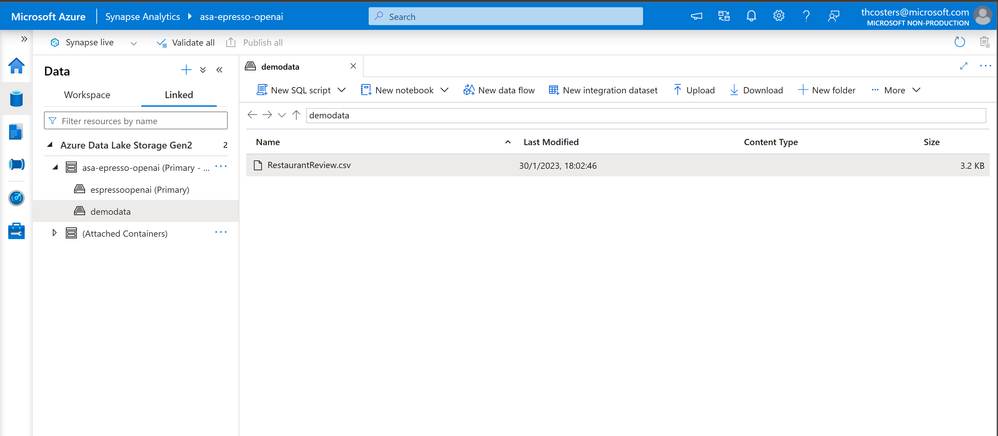Screen dimensions: 998x436
Task: Expand the left navigation rail chevrons
Action: pos(24,39)
